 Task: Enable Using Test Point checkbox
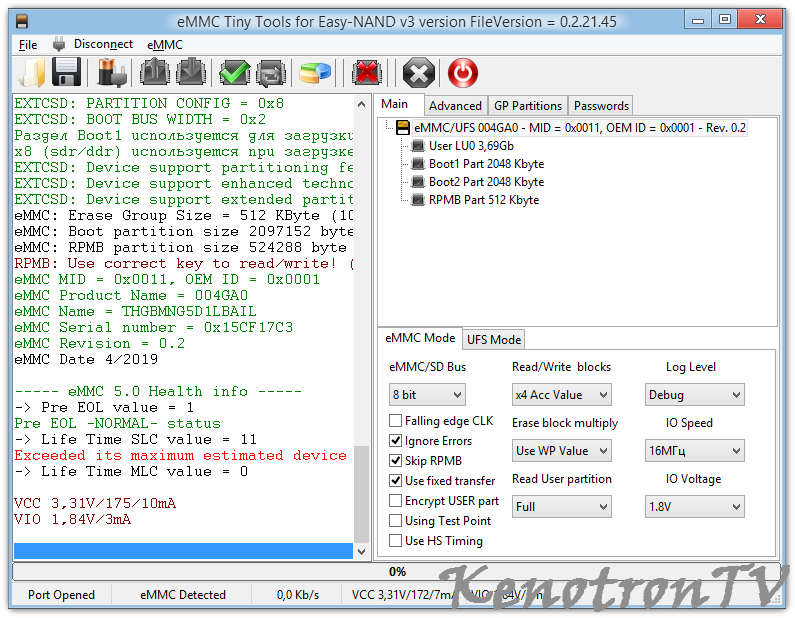[395, 521]
